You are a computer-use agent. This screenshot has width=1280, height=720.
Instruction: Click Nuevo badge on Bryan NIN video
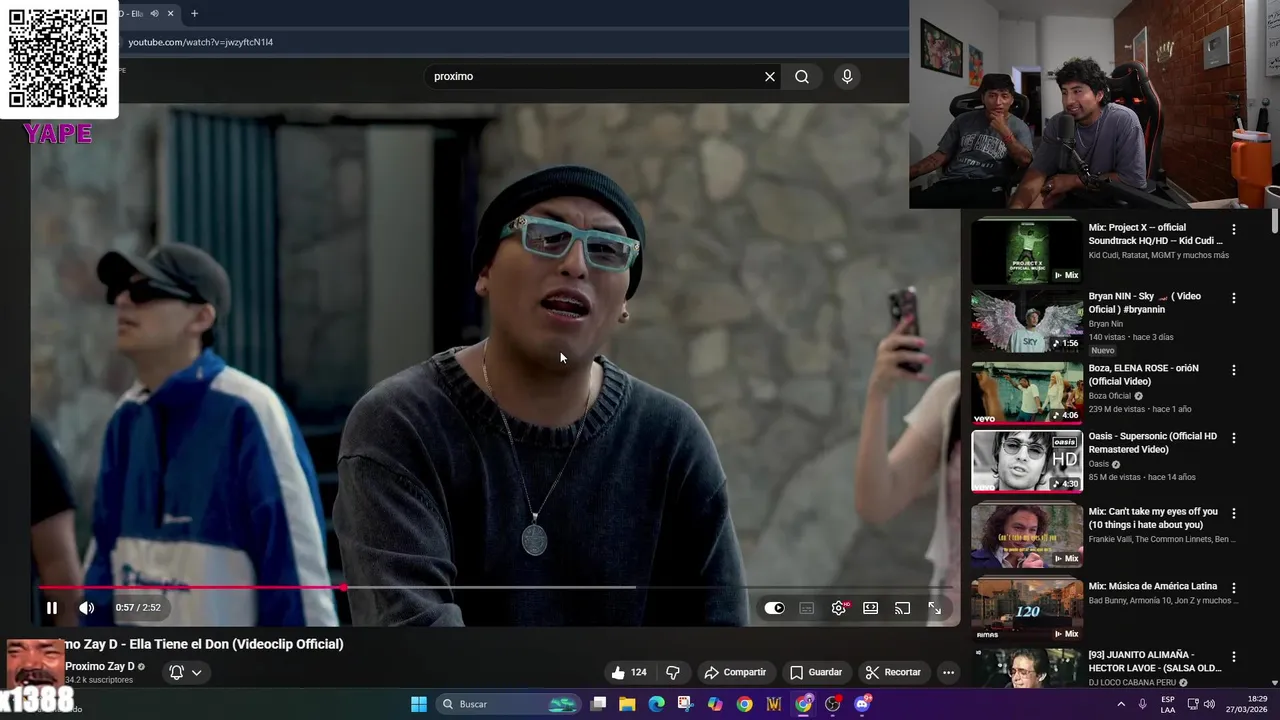tap(1103, 351)
